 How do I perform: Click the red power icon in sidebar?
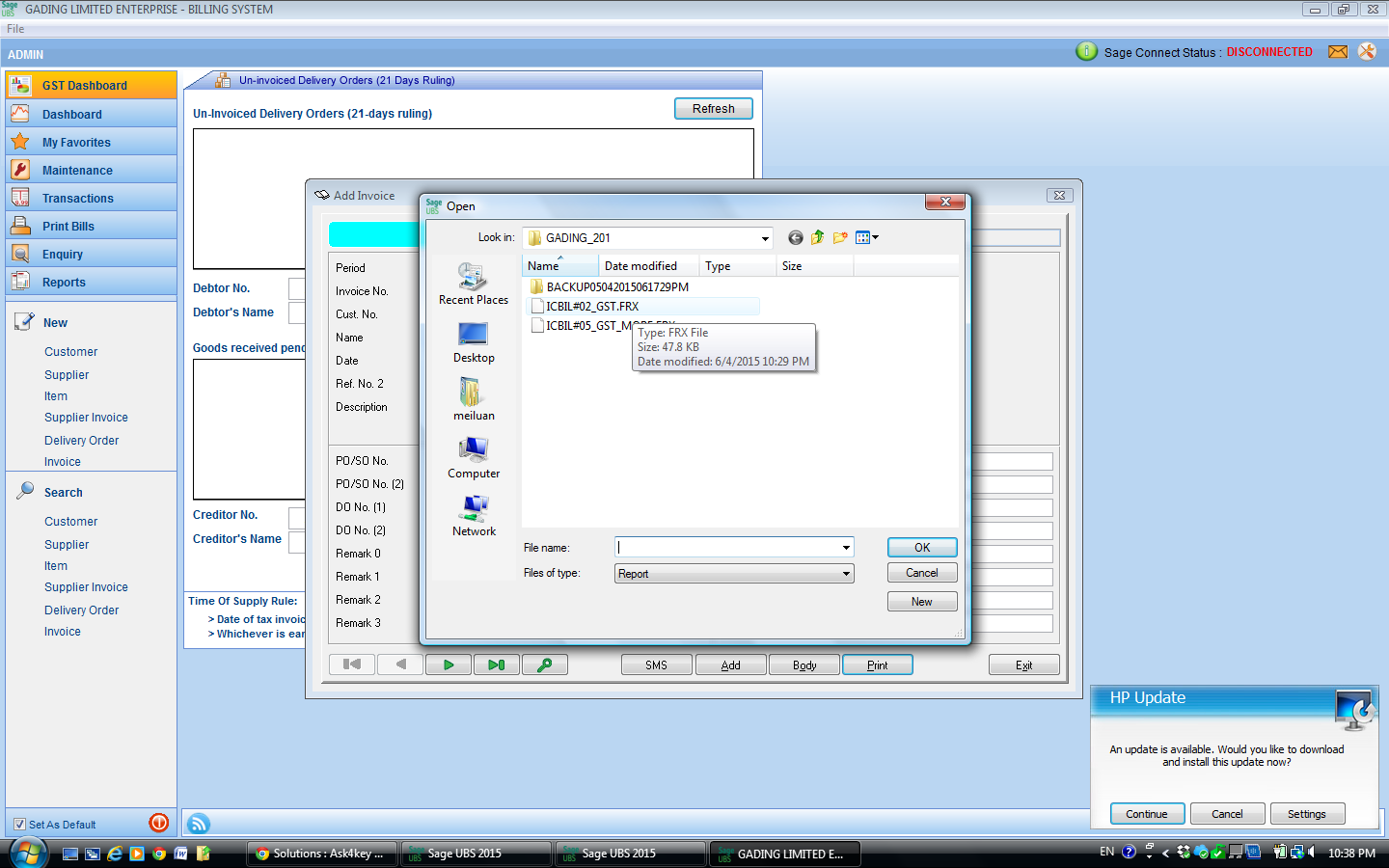[159, 823]
